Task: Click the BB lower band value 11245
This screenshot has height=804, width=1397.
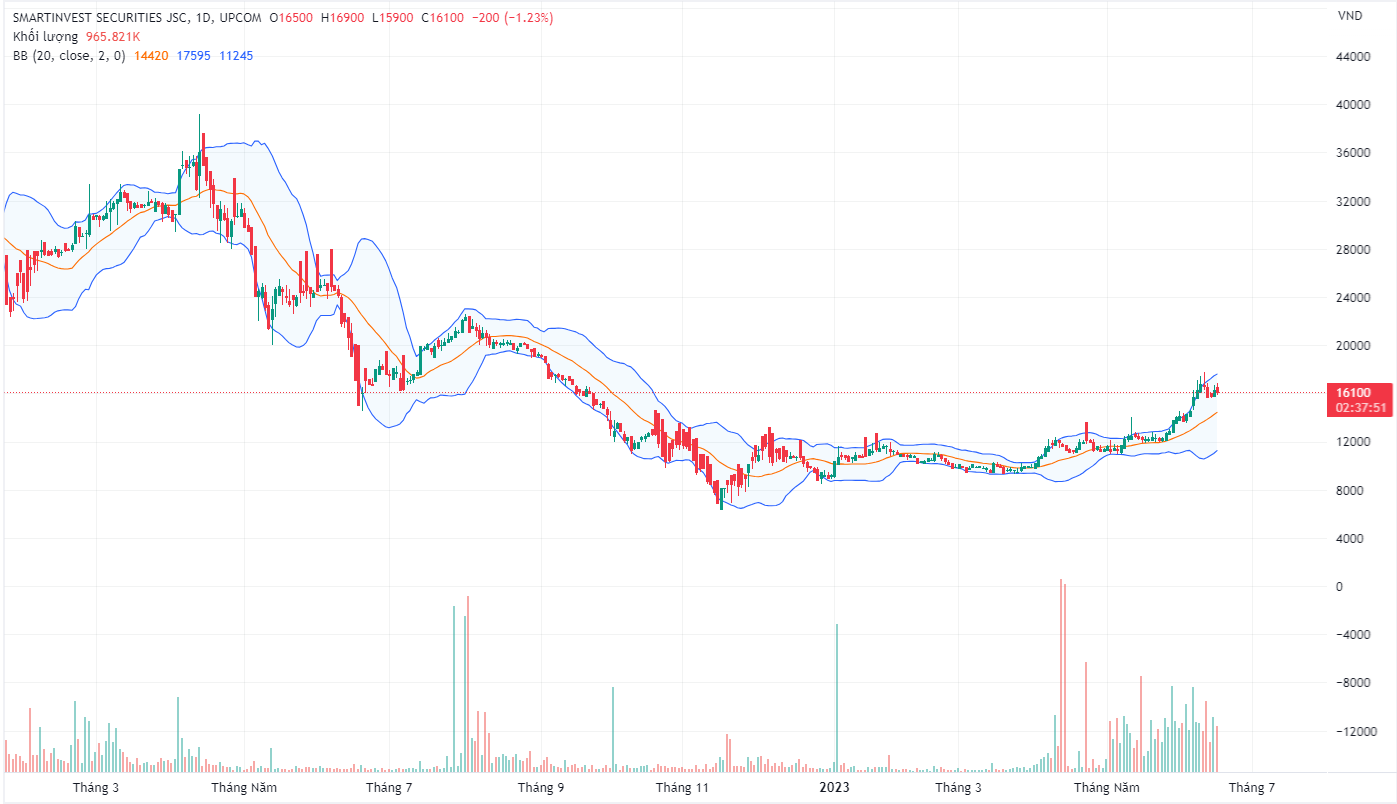Action: click(236, 56)
